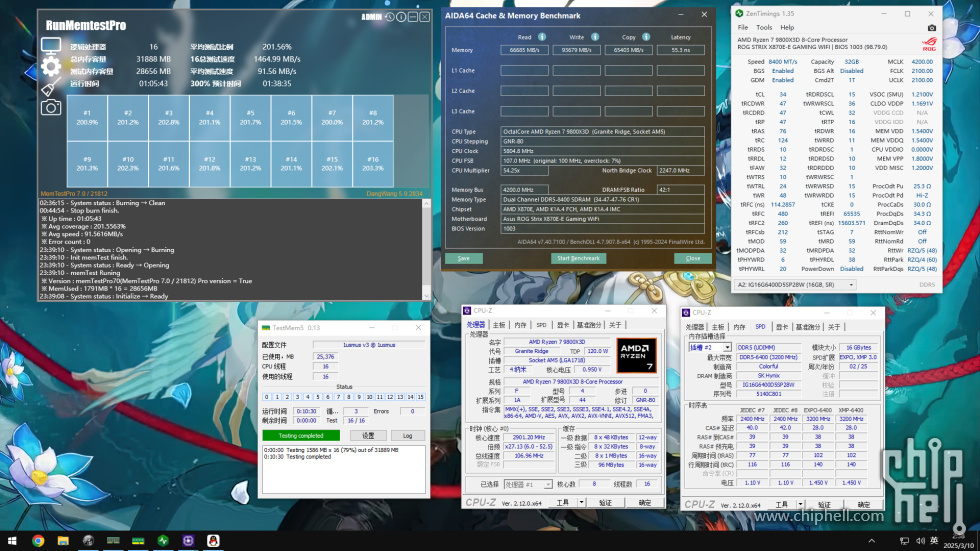Click the 设置 button in TestMem5
This screenshot has width=980, height=551.
(x=368, y=435)
